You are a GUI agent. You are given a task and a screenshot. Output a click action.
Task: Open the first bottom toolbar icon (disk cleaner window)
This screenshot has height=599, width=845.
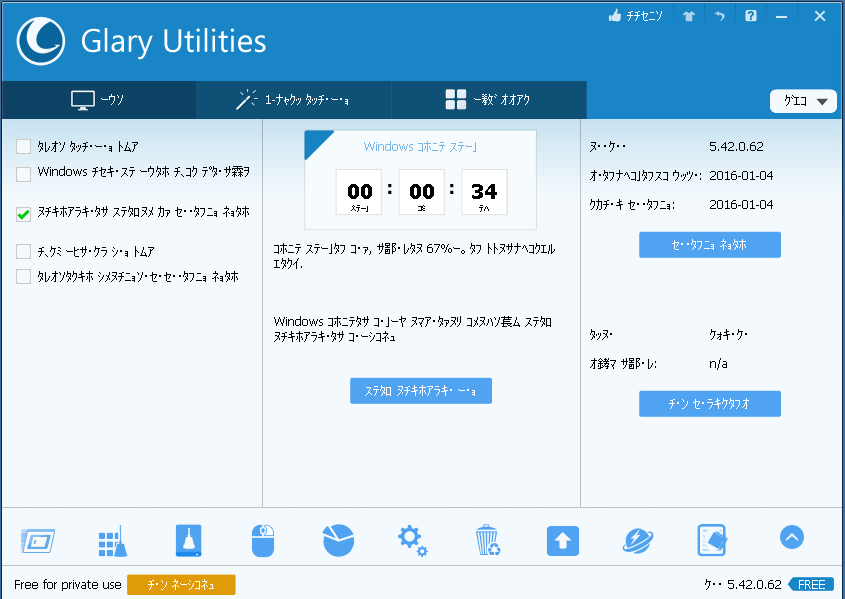38,540
